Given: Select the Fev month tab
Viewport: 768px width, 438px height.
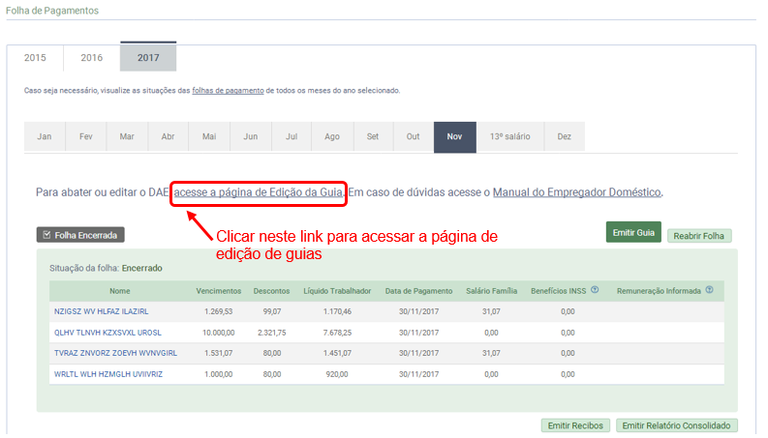Looking at the screenshot, I should pyautogui.click(x=86, y=137).
